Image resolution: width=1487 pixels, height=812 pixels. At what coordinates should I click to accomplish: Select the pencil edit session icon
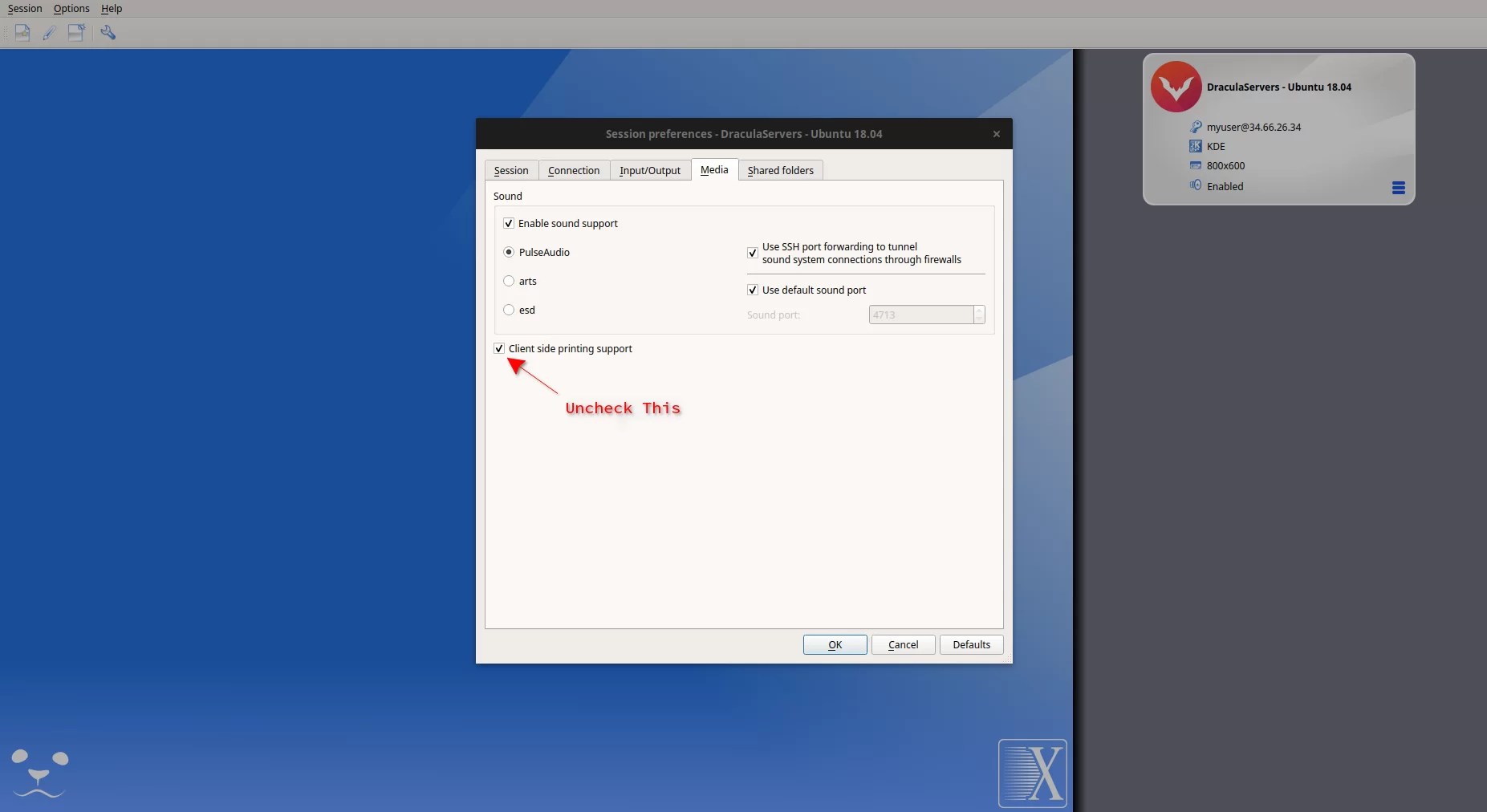(x=49, y=32)
